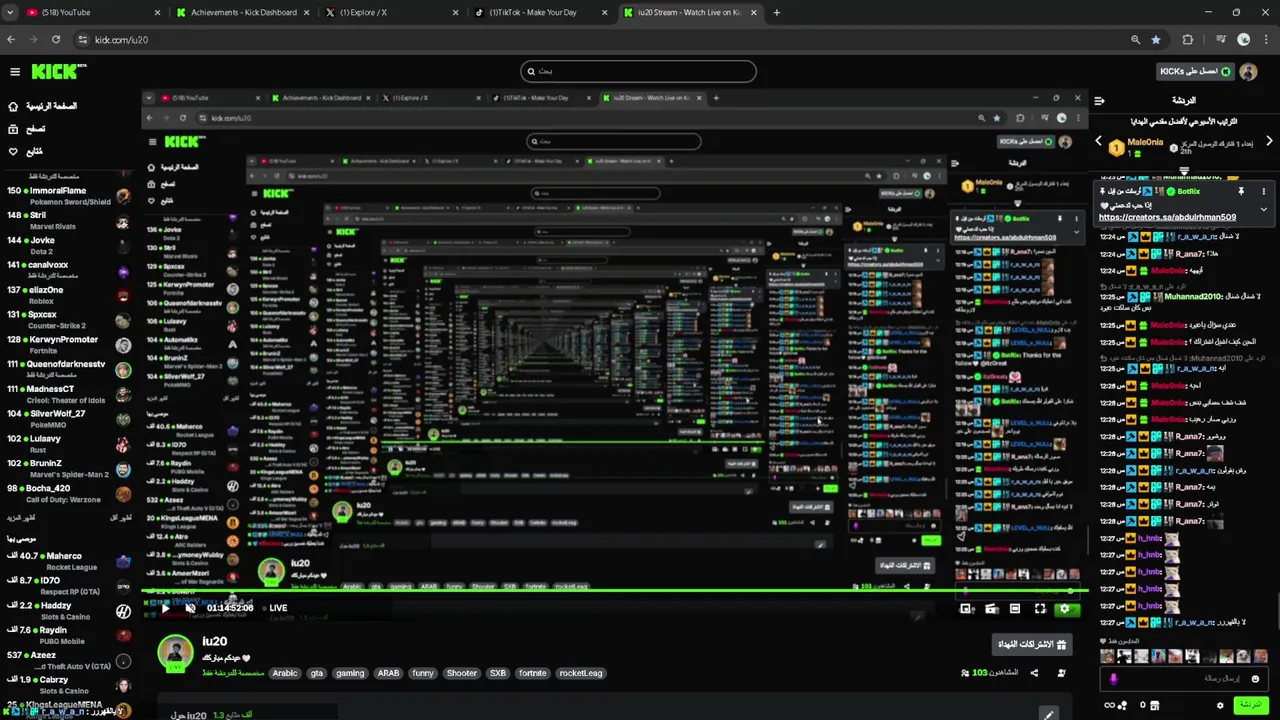Open the player quality settings gear
This screenshot has height=720, width=1280.
pyautogui.click(x=1065, y=608)
